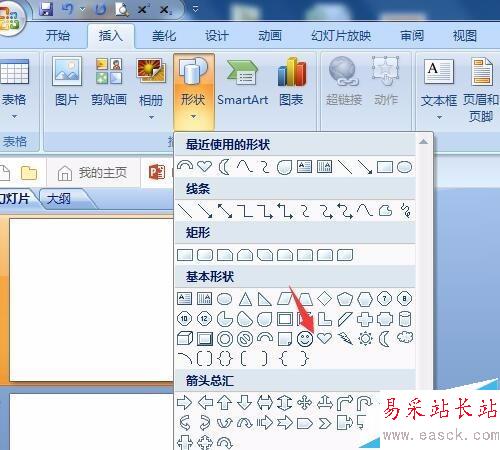Go to the 动画 tab

coord(270,35)
